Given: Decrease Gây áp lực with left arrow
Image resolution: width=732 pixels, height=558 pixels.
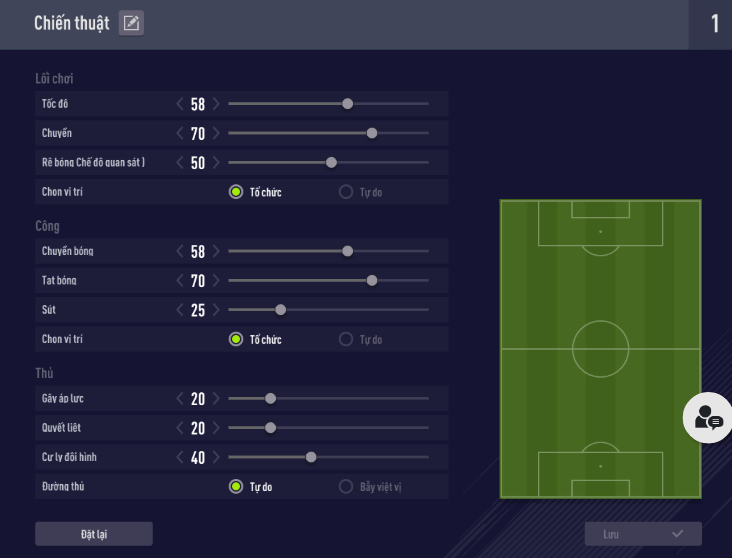Looking at the screenshot, I should coord(180,399).
